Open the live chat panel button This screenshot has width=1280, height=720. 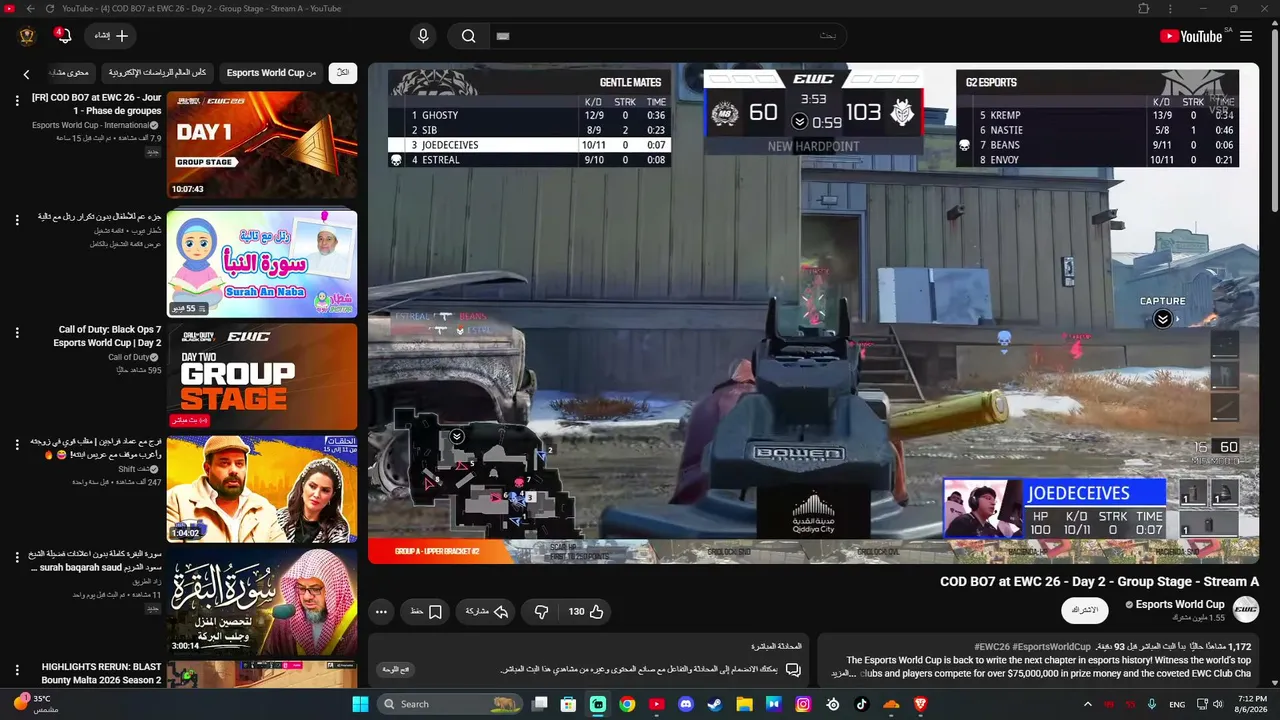(395, 669)
